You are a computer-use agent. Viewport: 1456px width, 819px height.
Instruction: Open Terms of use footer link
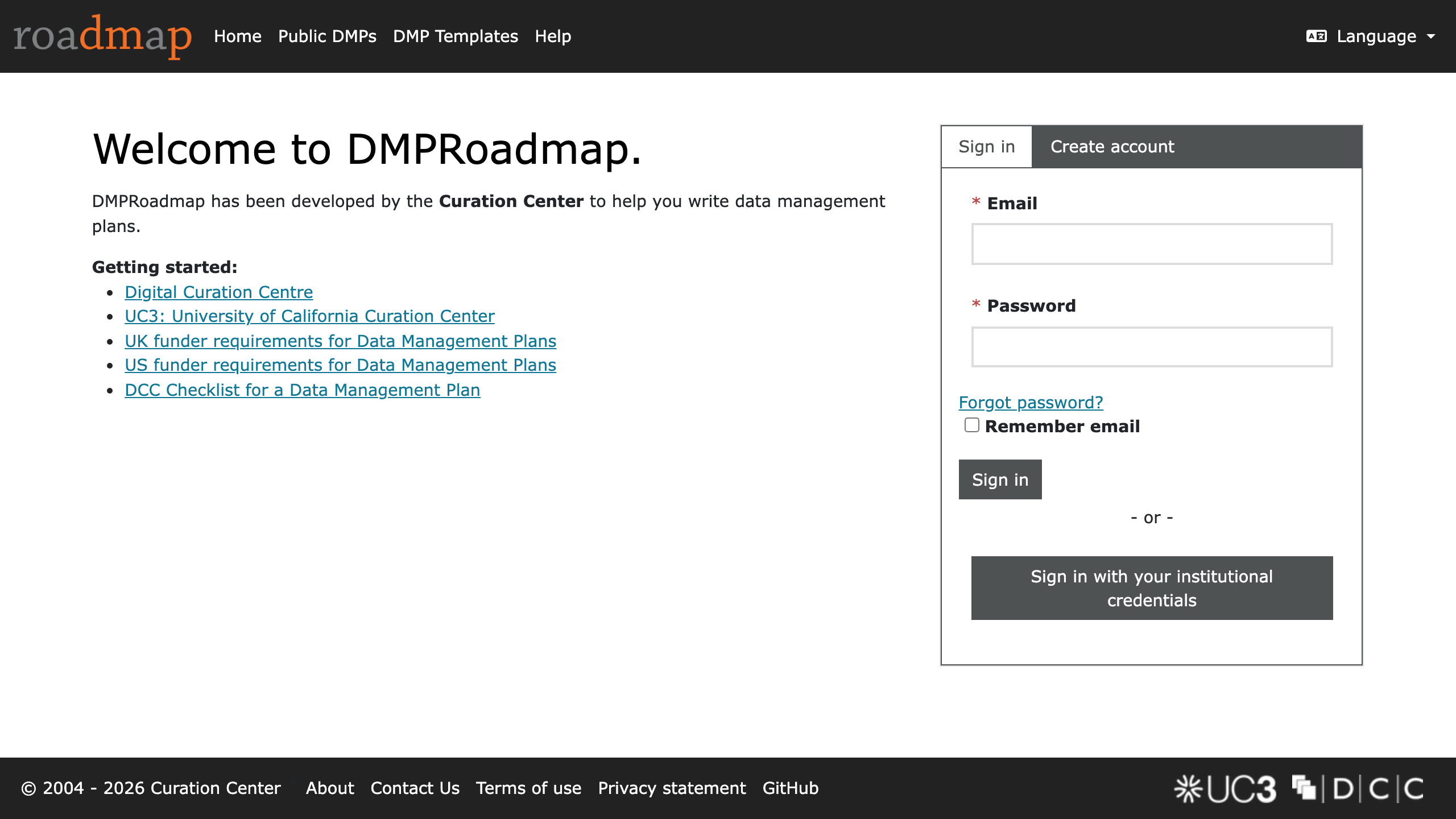(529, 788)
